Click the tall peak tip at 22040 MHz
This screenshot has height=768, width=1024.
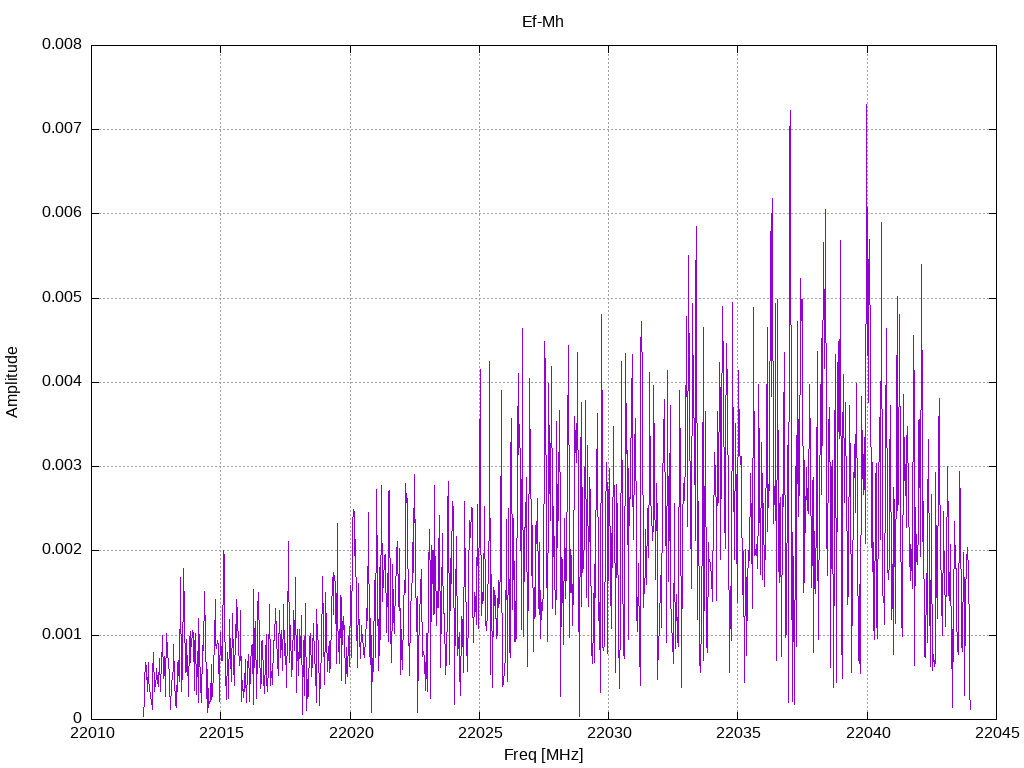point(866,105)
